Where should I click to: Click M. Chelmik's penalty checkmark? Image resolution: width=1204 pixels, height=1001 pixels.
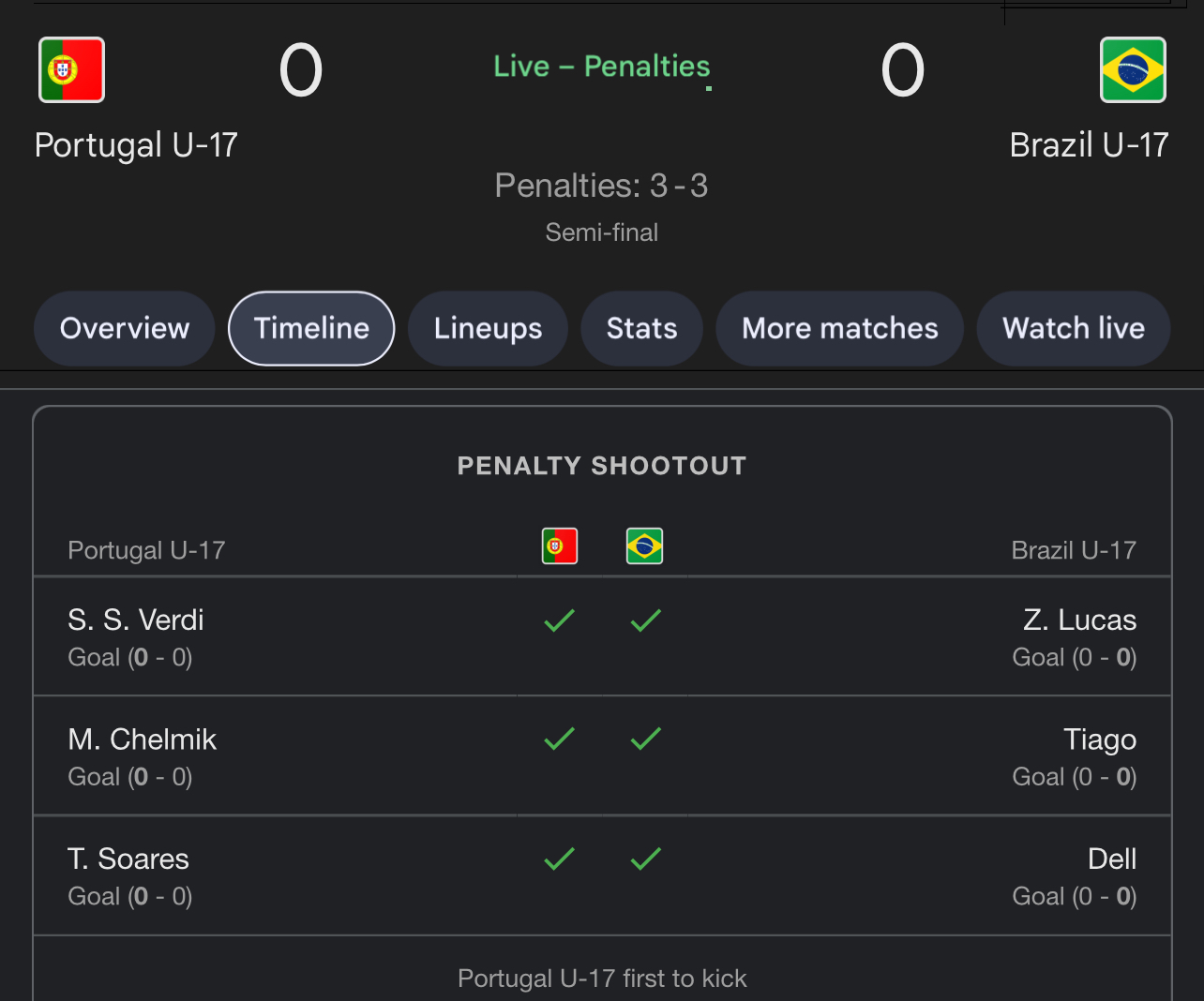click(560, 740)
